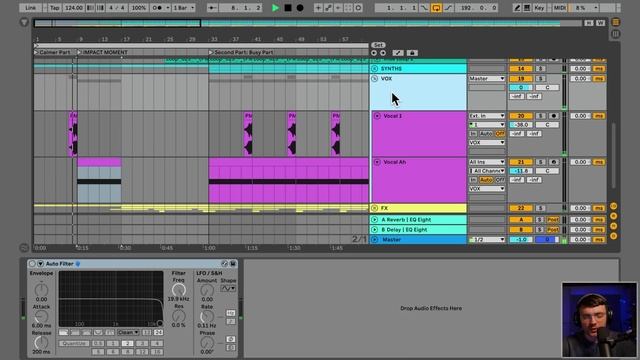640x360 pixels.
Task: Toggle Auto Filter device activator
Action: point(33,264)
